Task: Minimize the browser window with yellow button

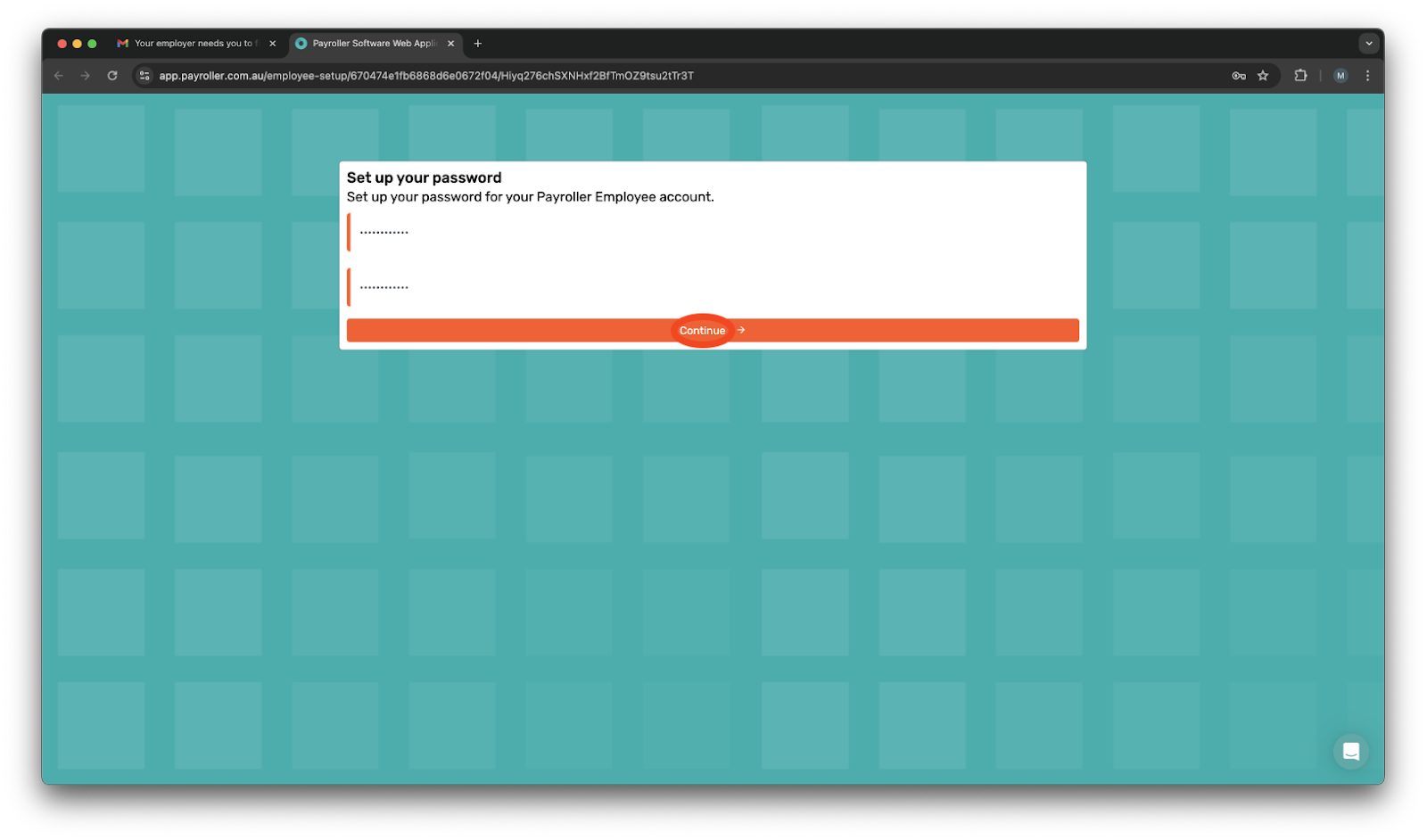Action: pyautogui.click(x=77, y=43)
